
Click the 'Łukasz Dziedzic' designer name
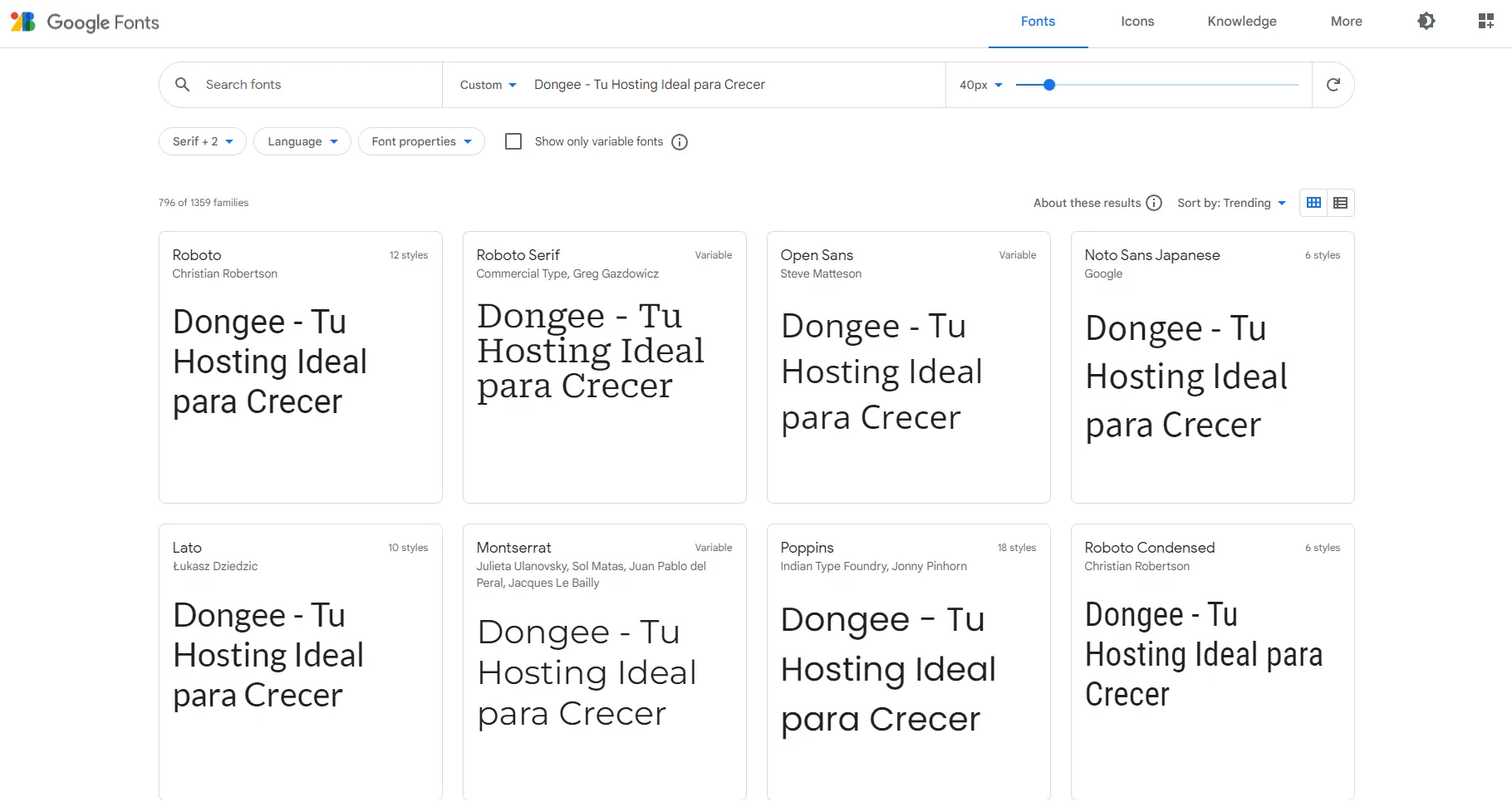(215, 566)
